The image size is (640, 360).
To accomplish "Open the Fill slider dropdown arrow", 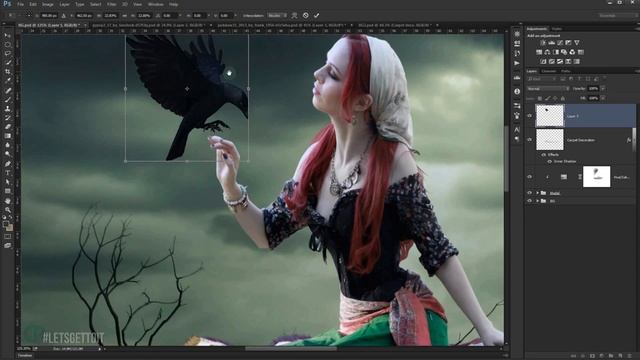I will click(x=603, y=98).
